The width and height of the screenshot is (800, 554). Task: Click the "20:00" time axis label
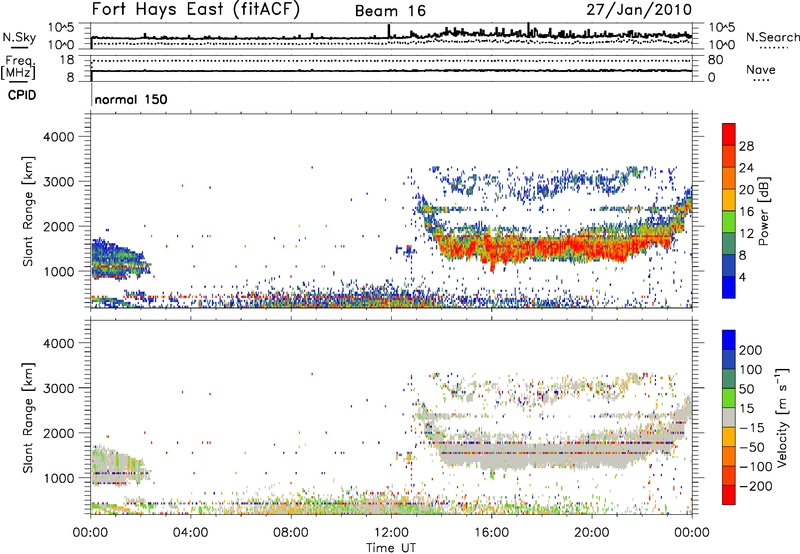pos(592,533)
